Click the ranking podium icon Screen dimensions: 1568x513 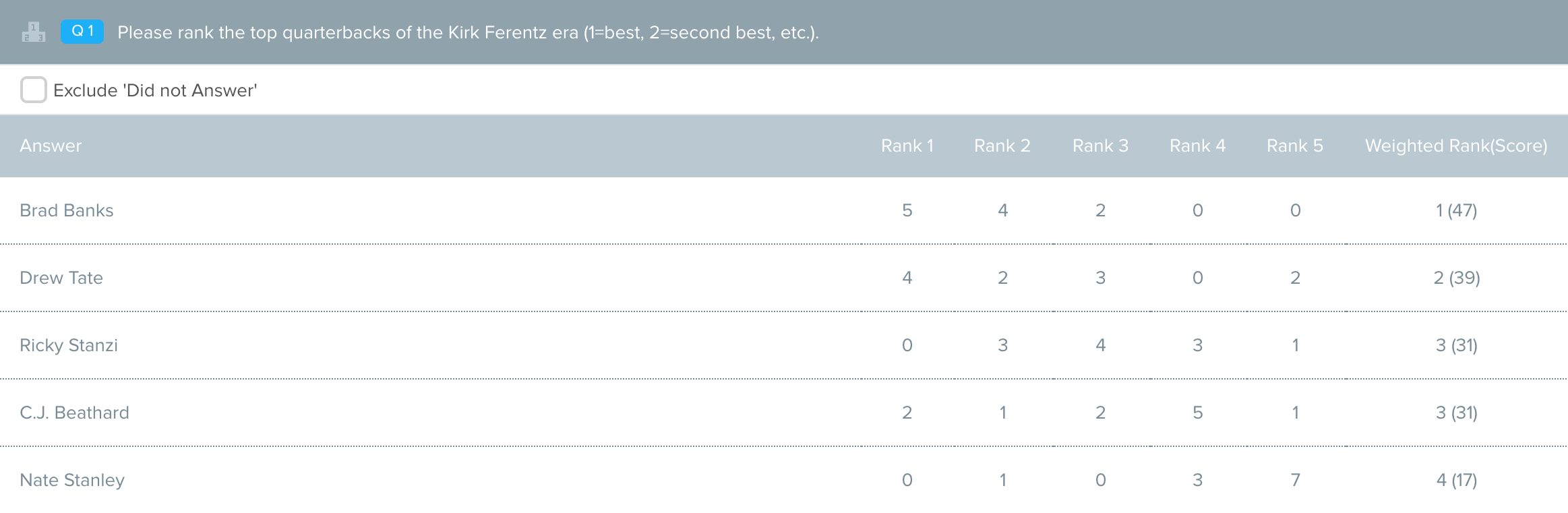[33, 32]
